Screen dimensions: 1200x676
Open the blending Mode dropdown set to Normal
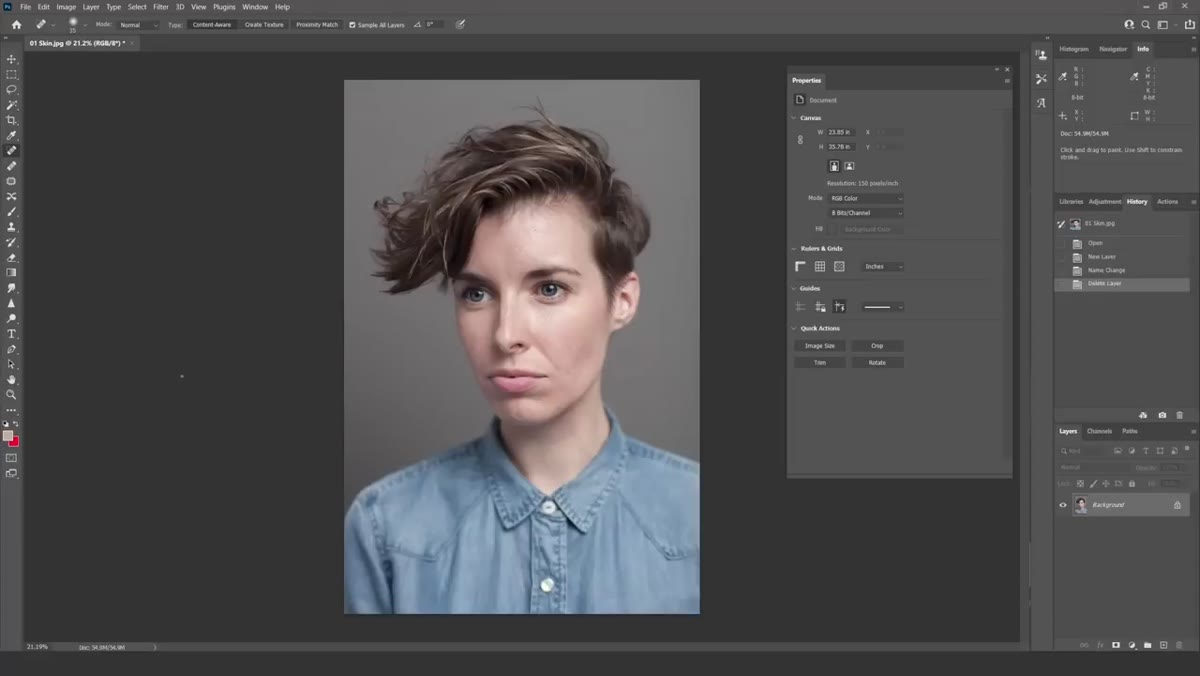(x=138, y=24)
